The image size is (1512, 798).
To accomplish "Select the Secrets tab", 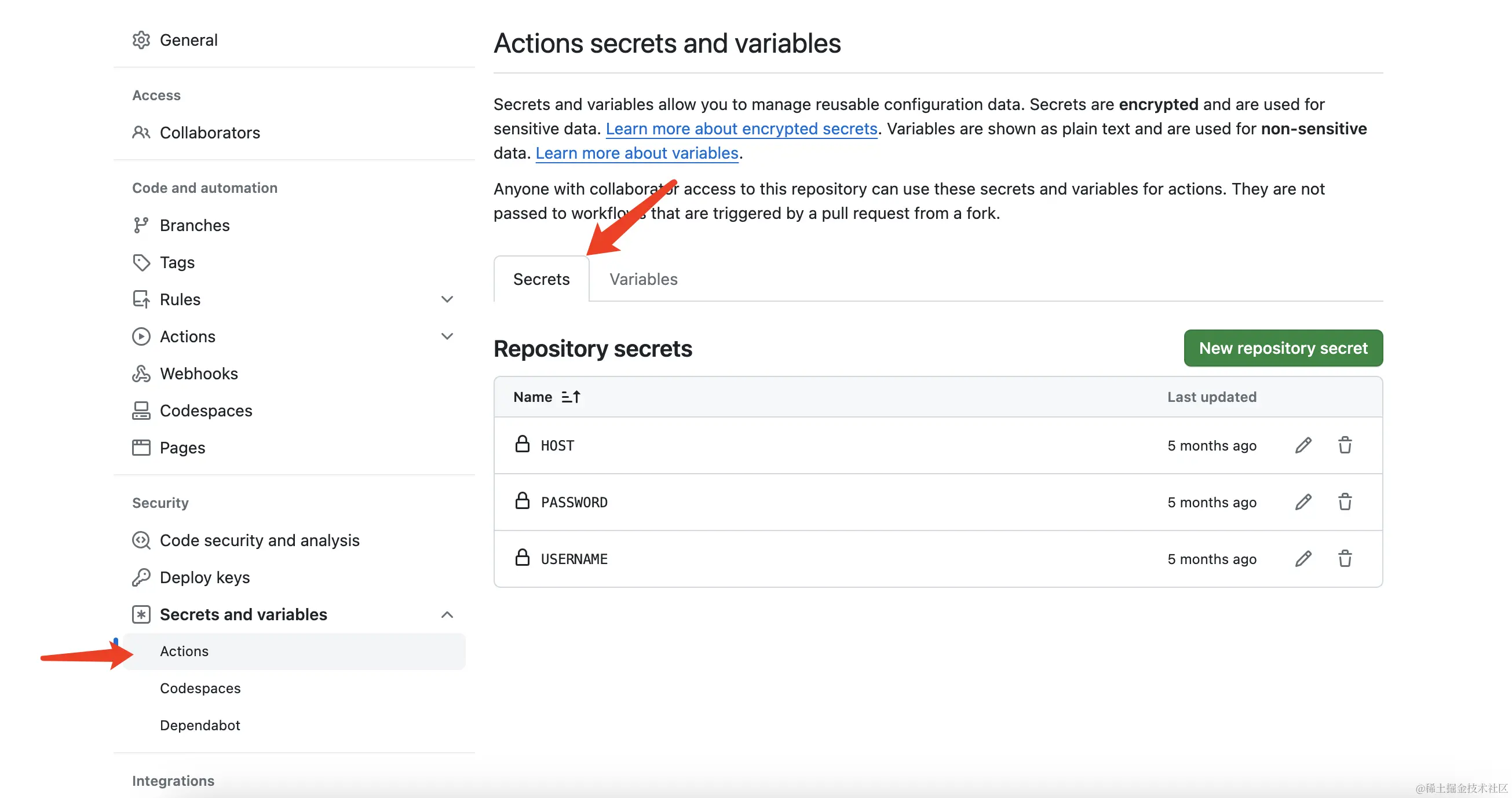I will click(541, 279).
